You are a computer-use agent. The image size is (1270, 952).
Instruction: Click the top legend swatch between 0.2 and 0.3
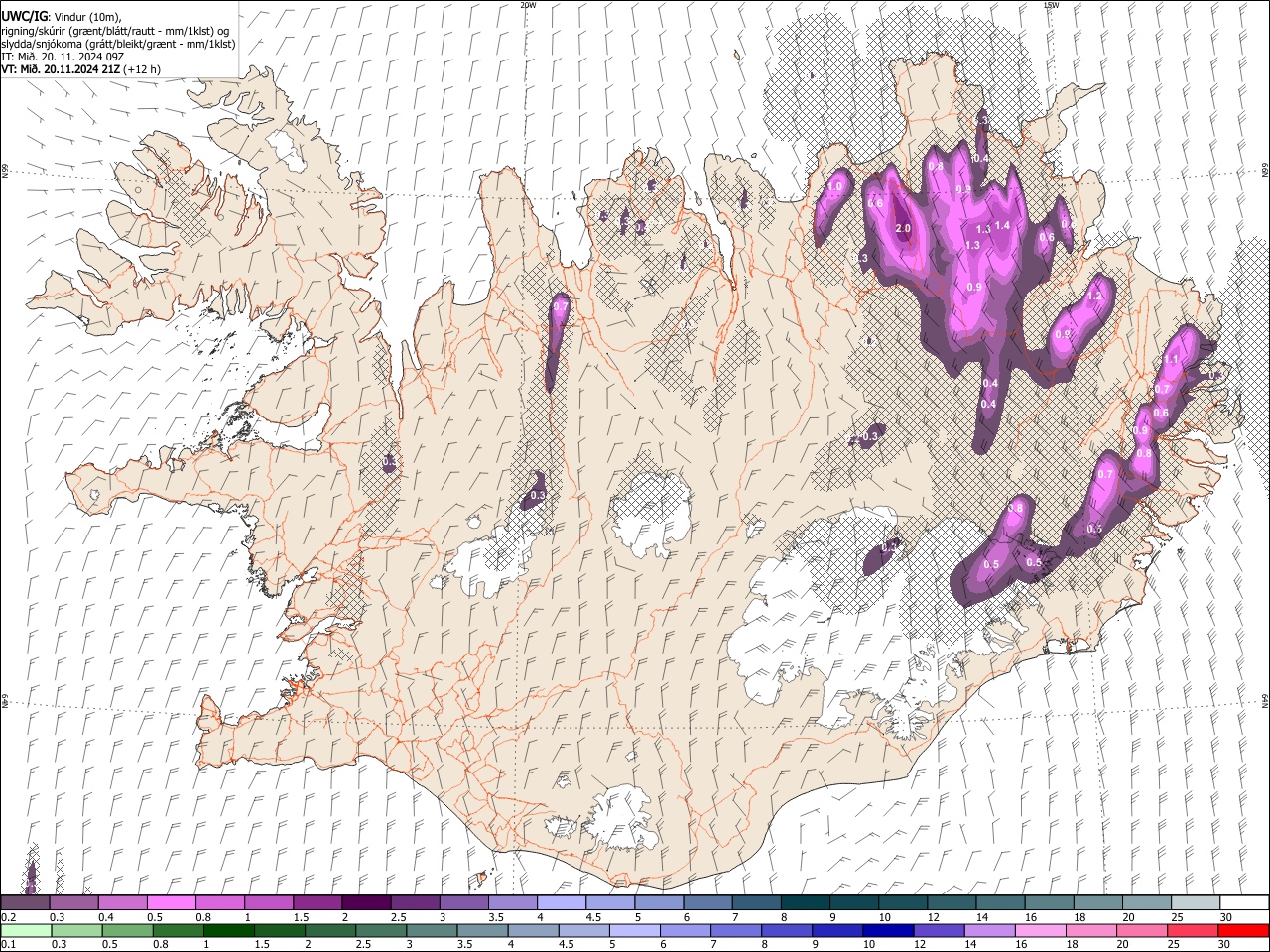(x=25, y=903)
